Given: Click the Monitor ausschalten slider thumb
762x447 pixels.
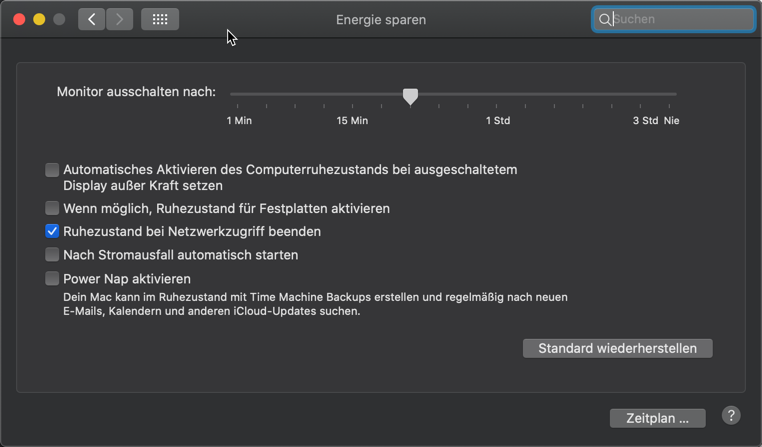Looking at the screenshot, I should coord(410,95).
